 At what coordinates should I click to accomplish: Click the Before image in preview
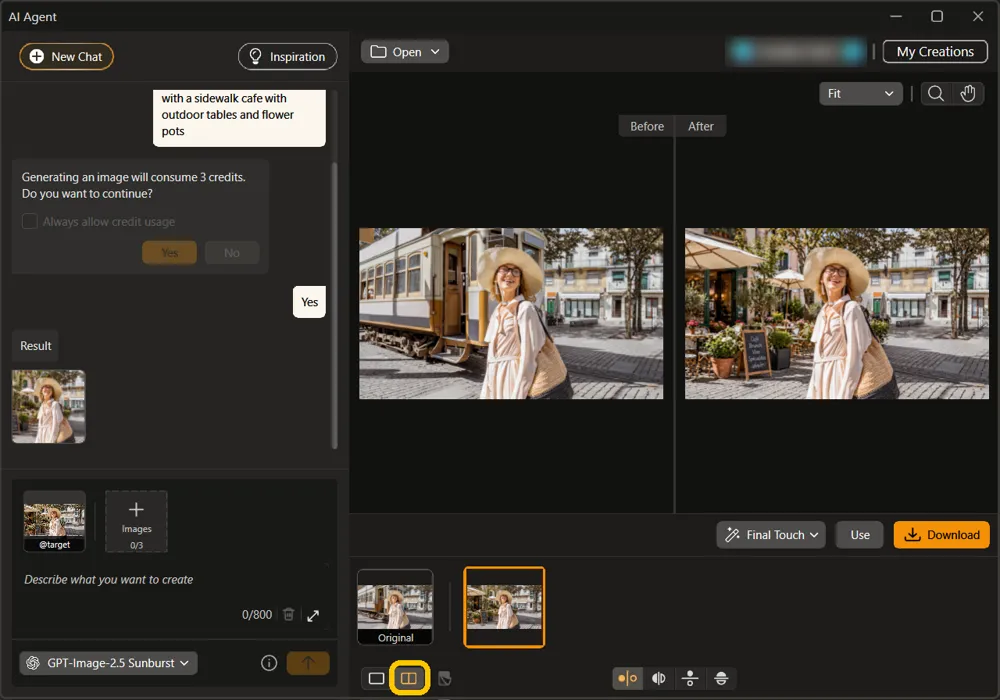pos(511,314)
